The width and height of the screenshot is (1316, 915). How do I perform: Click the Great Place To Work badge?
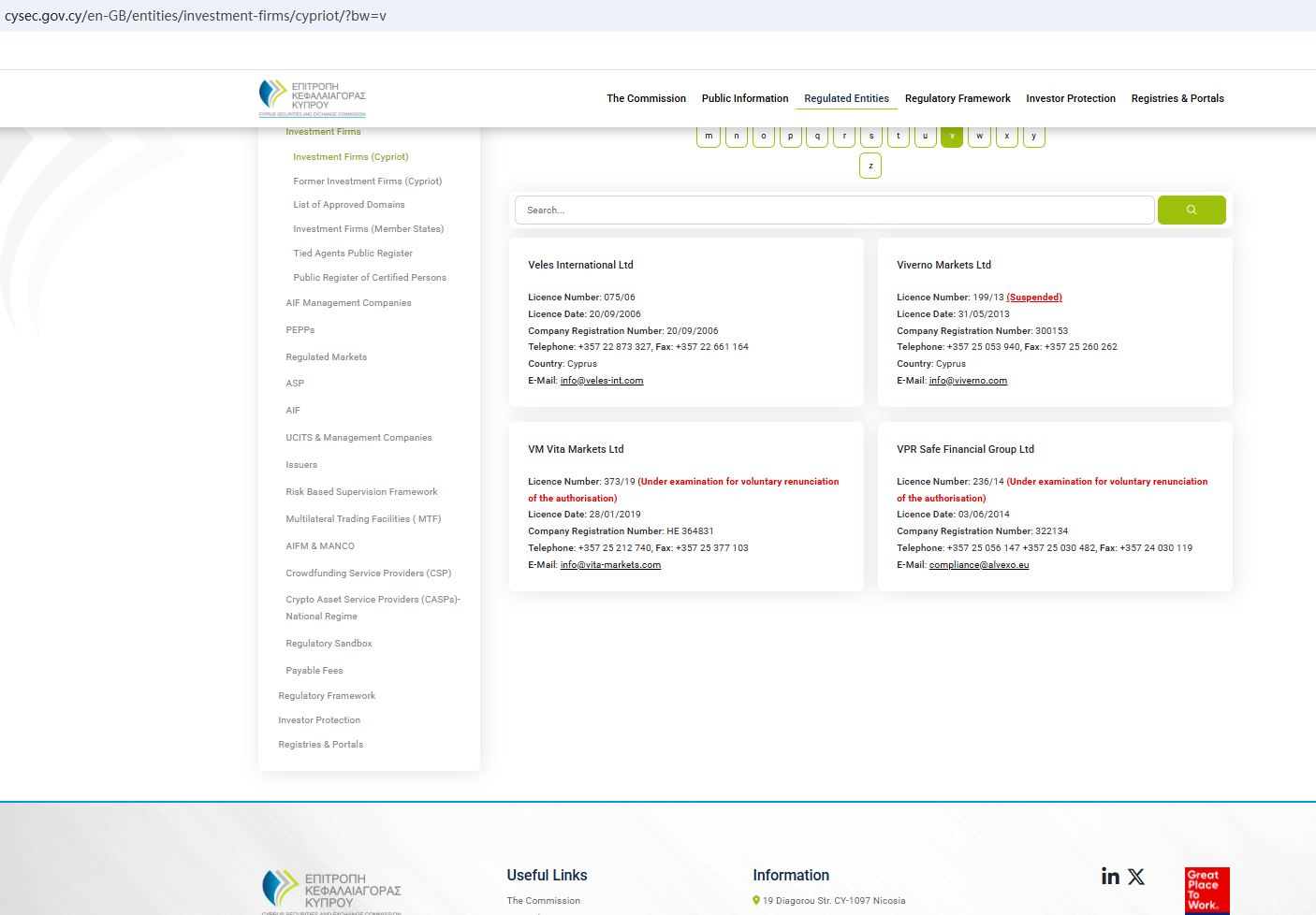(x=1206, y=890)
